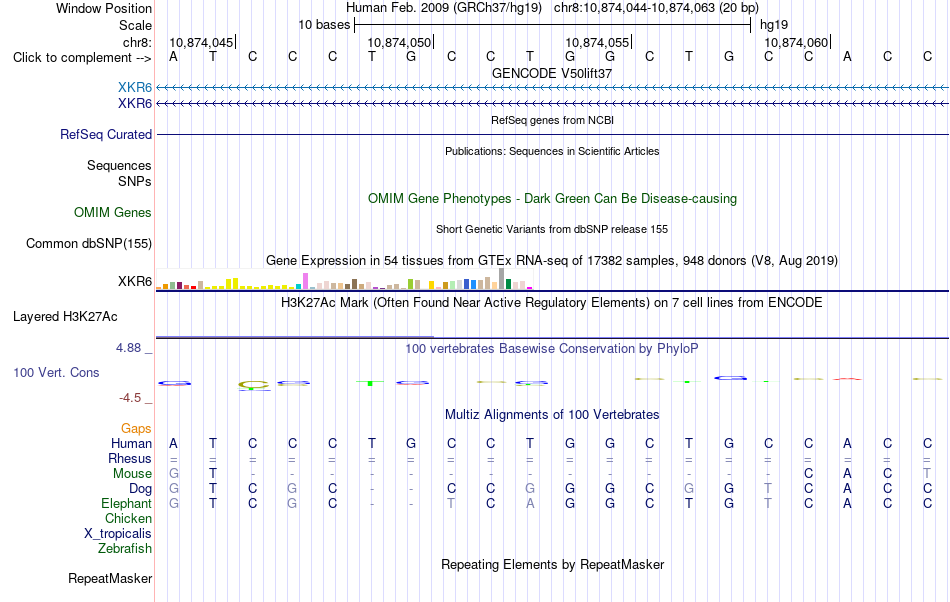Click the hg19 label next to scale bar
Screen dimensions: 950x602
pos(774,25)
